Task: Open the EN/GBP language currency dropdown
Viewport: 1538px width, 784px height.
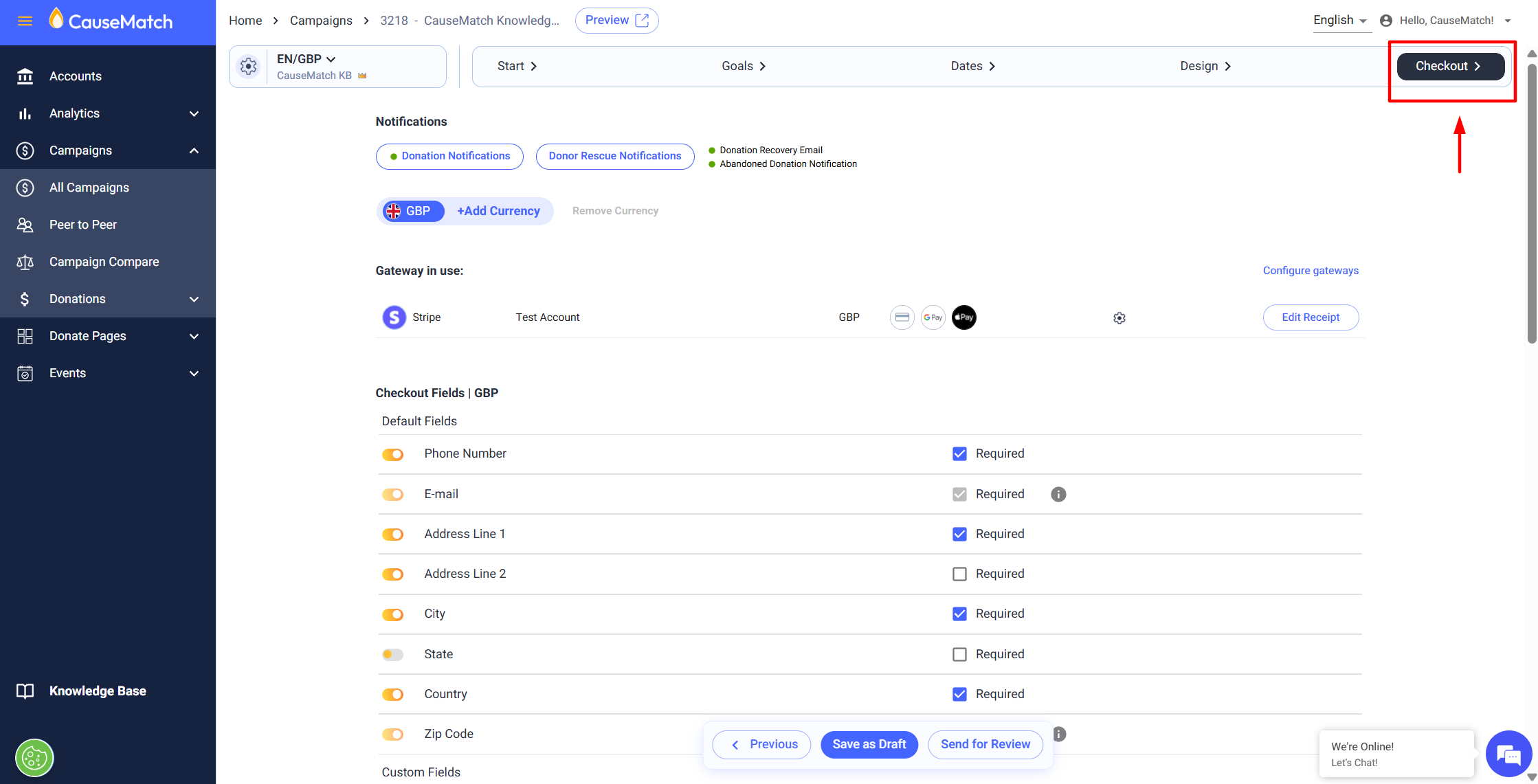Action: [307, 59]
